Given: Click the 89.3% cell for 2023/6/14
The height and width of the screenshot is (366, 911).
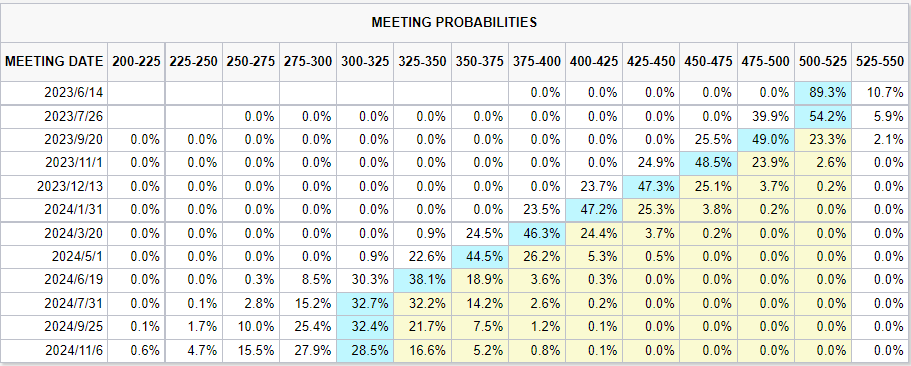Looking at the screenshot, I should 823,92.
